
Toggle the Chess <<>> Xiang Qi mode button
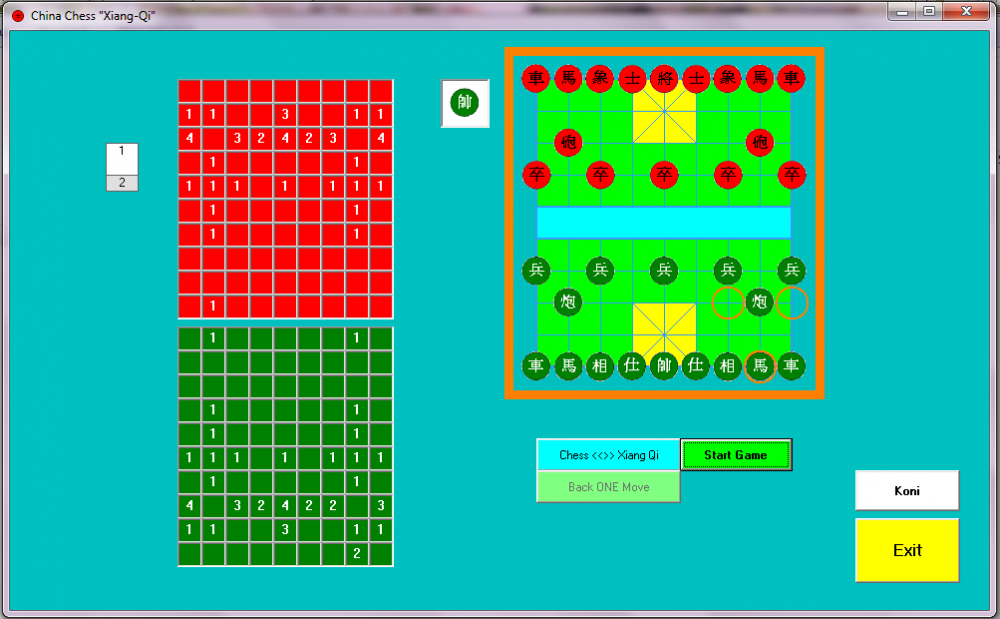pyautogui.click(x=608, y=455)
